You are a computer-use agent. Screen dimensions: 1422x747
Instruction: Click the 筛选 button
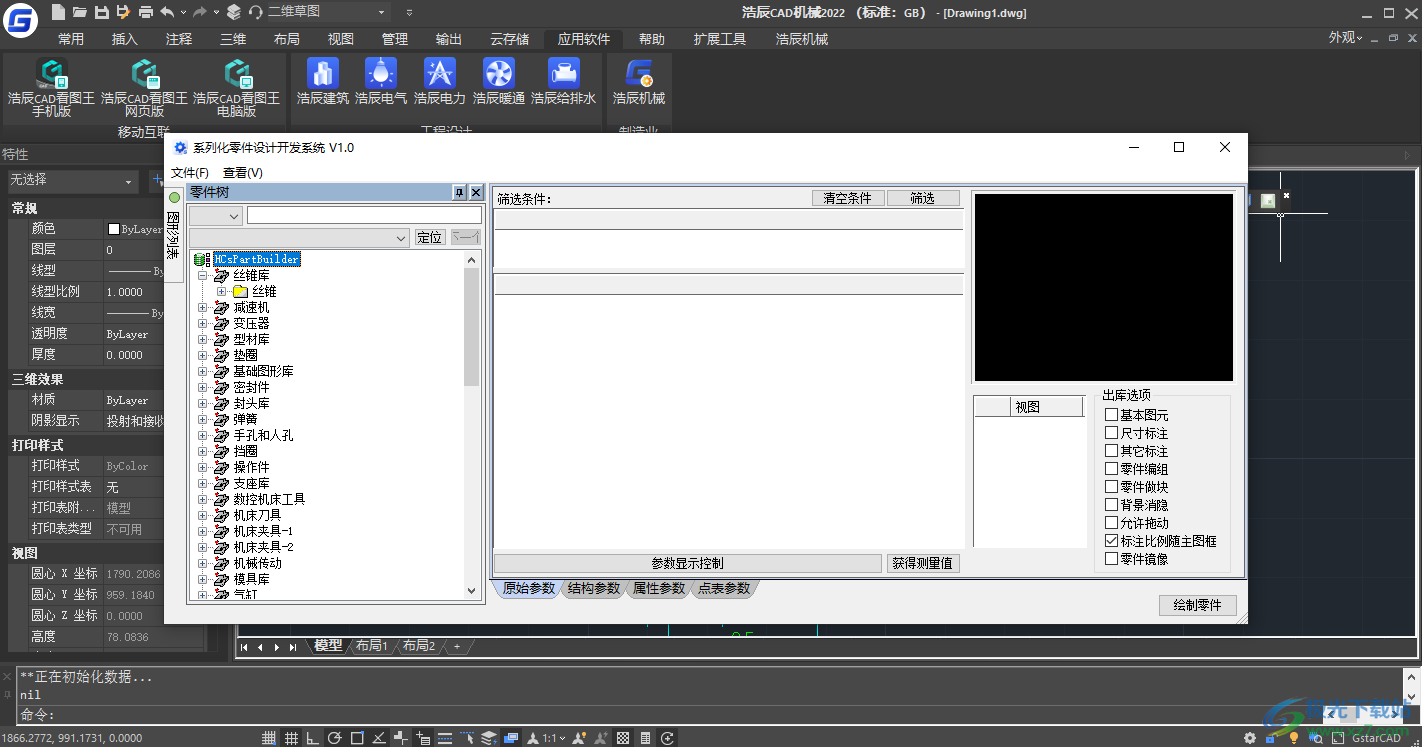(923, 198)
